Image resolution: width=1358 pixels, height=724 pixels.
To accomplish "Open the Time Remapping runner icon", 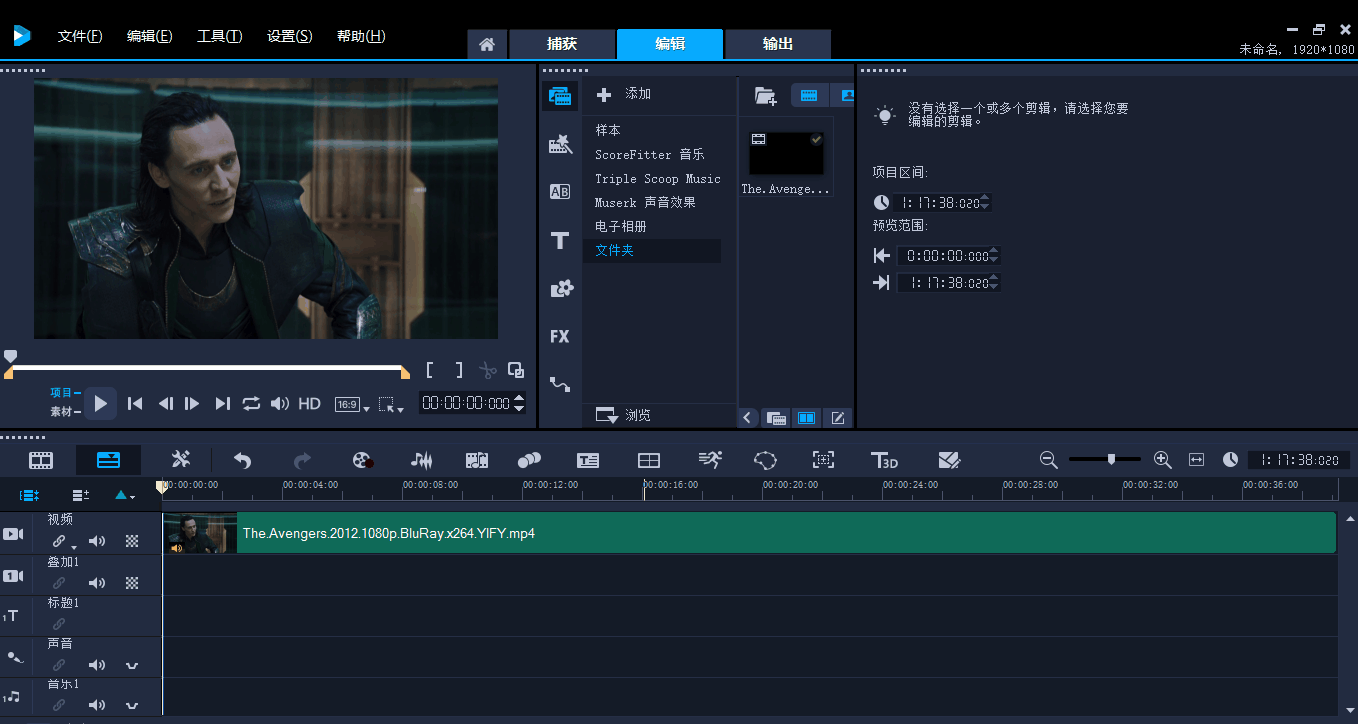I will click(x=710, y=460).
